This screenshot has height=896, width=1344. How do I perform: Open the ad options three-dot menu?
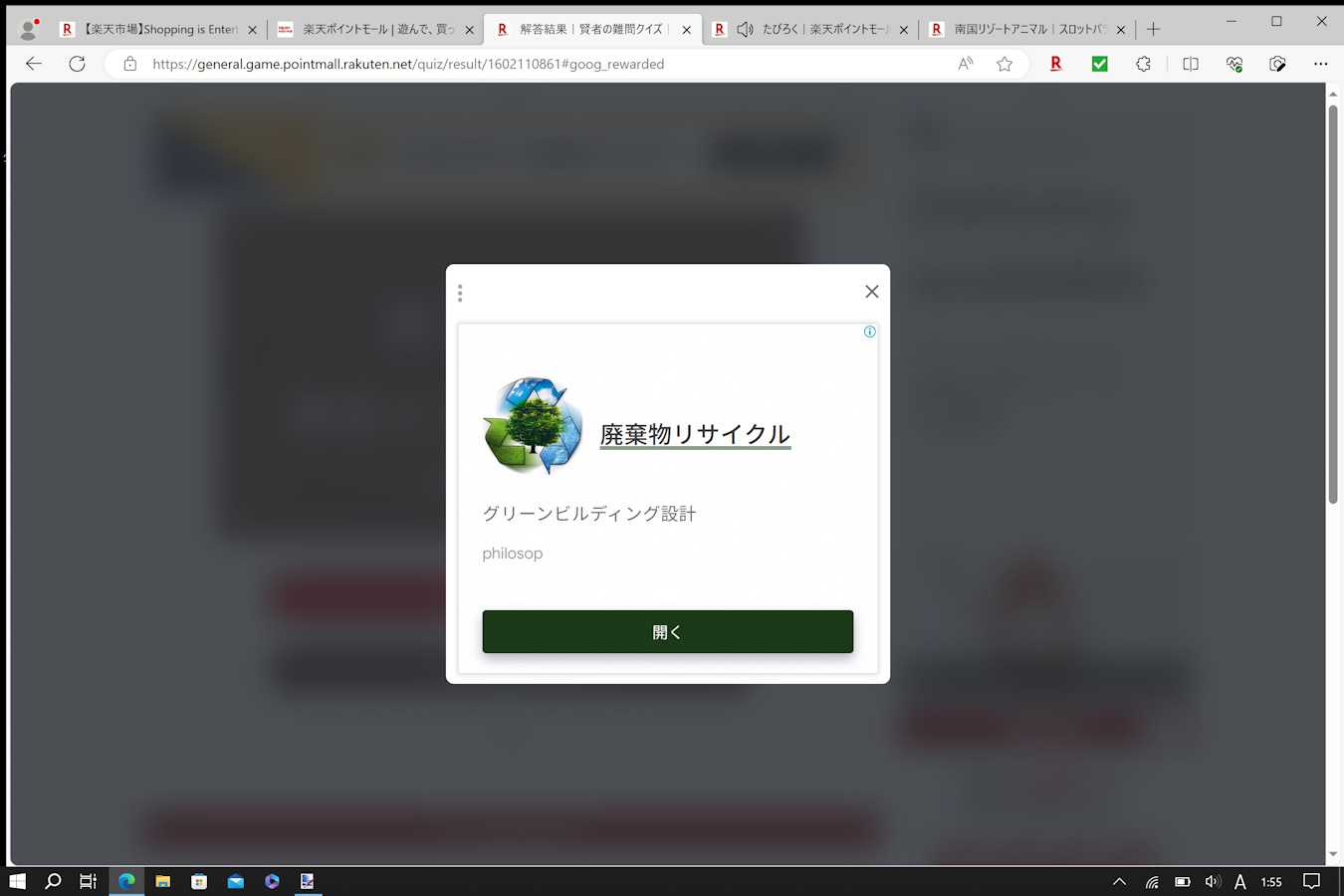460,293
